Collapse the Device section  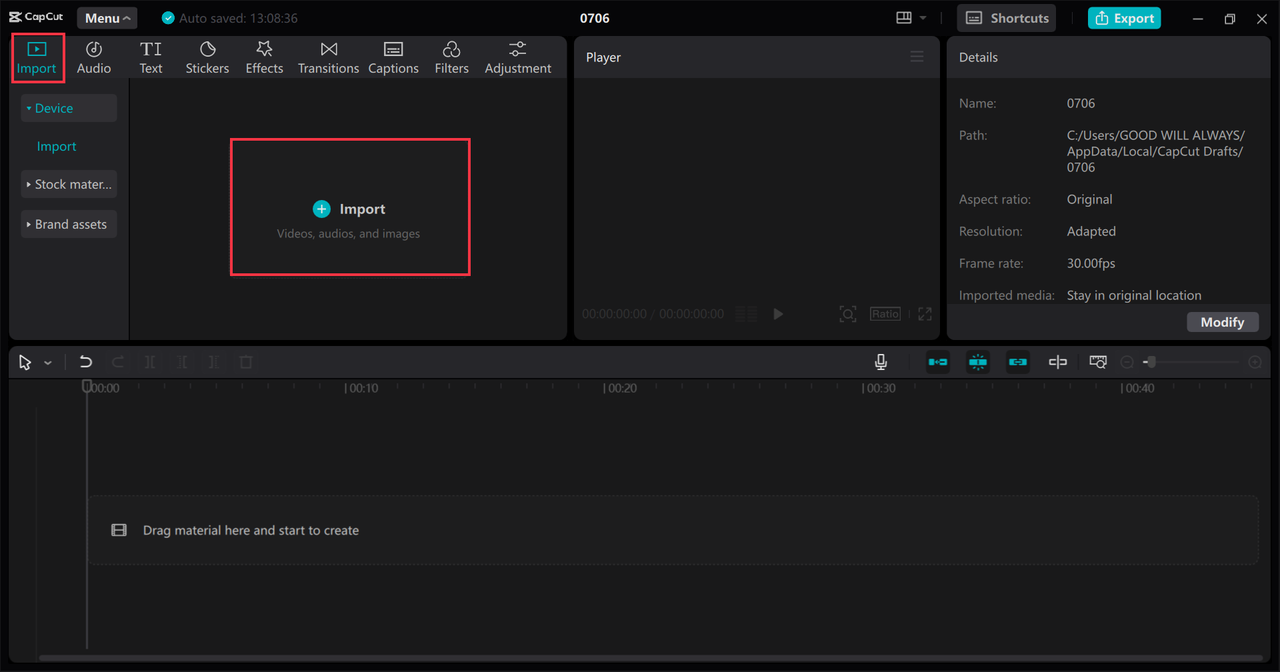[x=69, y=108]
